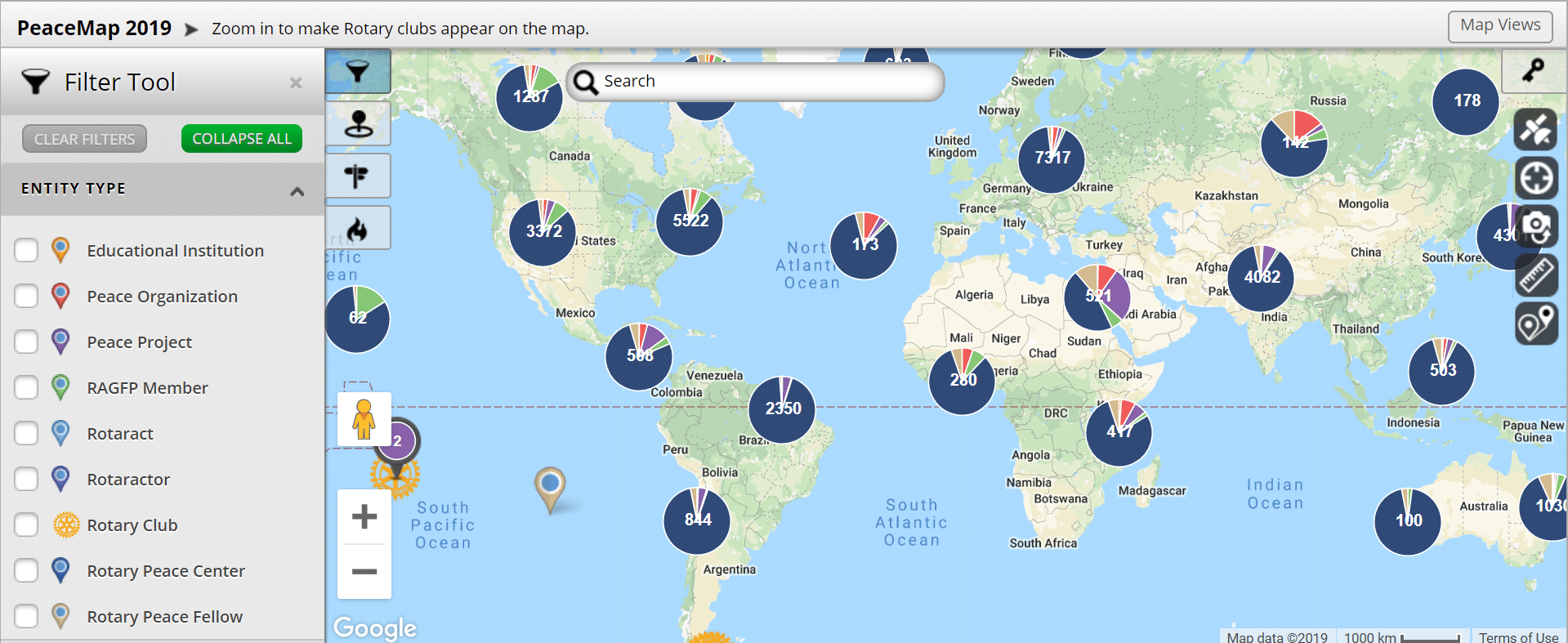
Task: Check the Peace Project filter
Action: pyautogui.click(x=27, y=342)
